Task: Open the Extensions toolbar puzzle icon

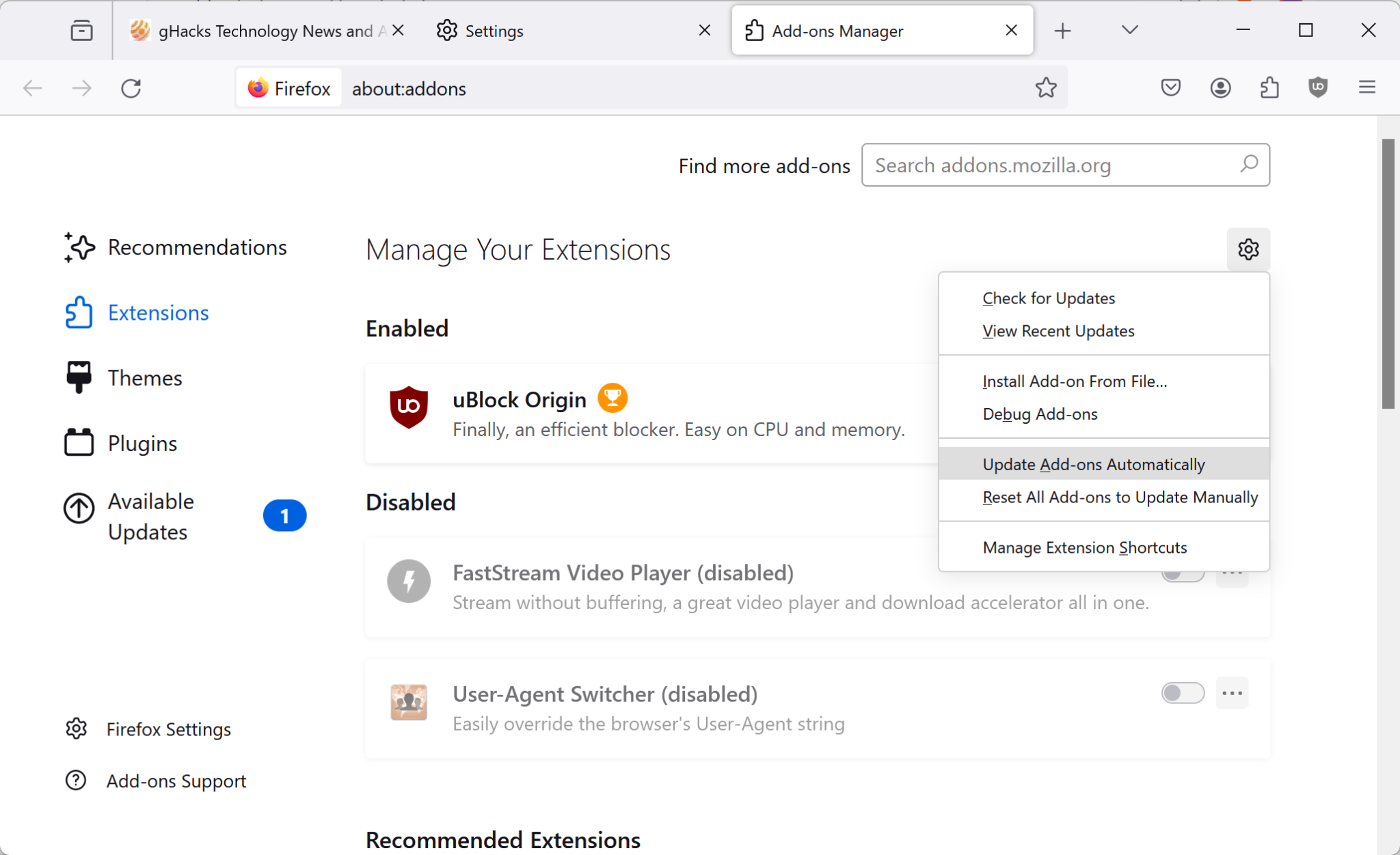Action: 1269,87
